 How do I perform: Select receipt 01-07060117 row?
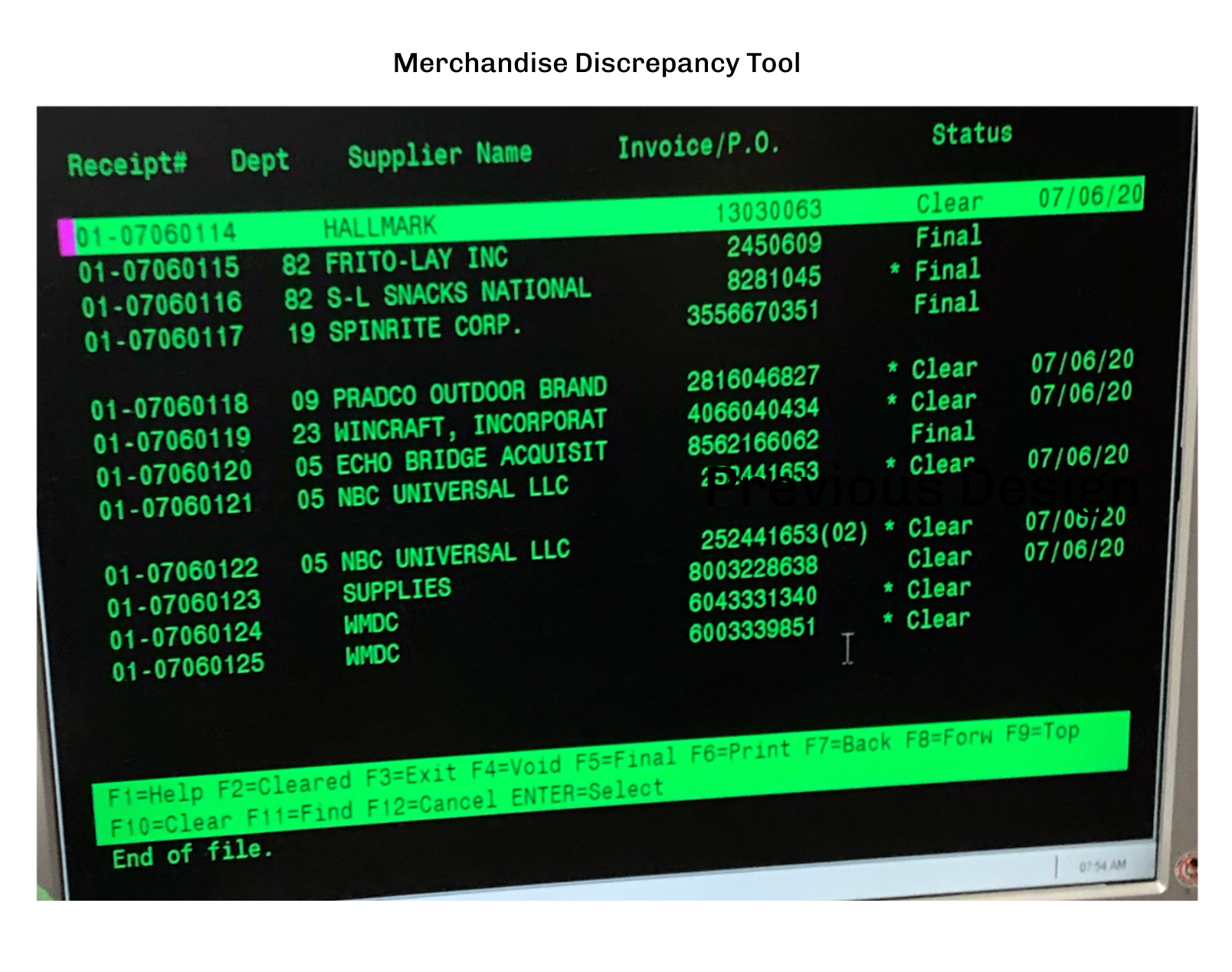pyautogui.click(x=532, y=320)
